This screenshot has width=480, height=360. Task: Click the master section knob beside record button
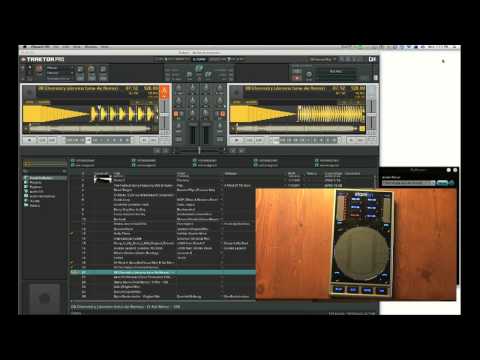[x=309, y=74]
